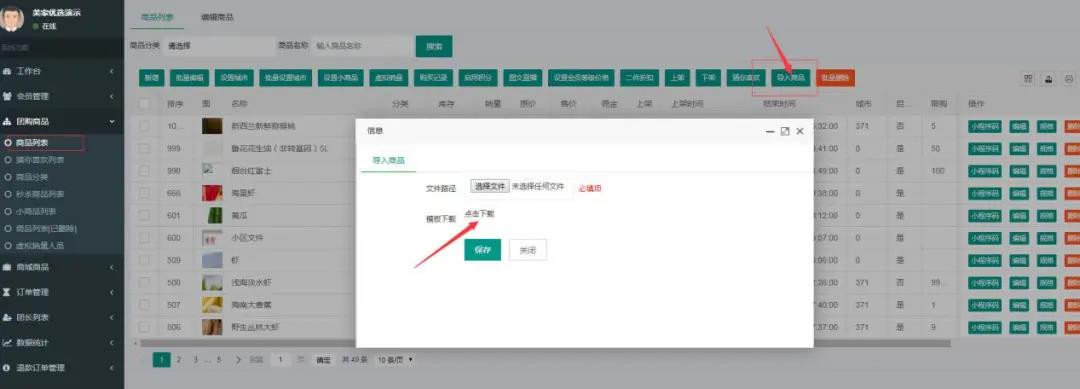Click the 工作台 dashboard icon in sidebar
This screenshot has width=1080, height=389.
point(8,72)
